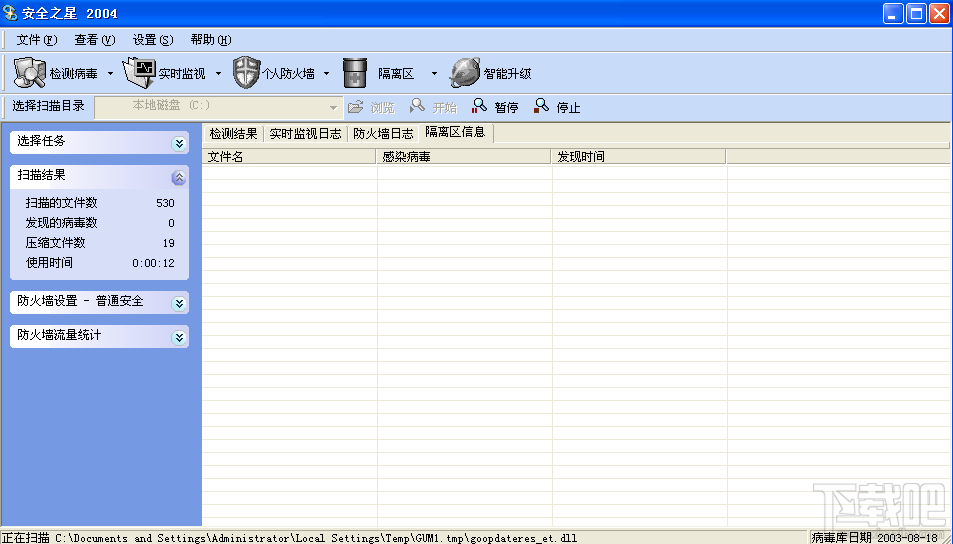This screenshot has width=953, height=544.
Task: Open the 本地磁盘 (C:) scan directory combo box
Action: [219, 106]
